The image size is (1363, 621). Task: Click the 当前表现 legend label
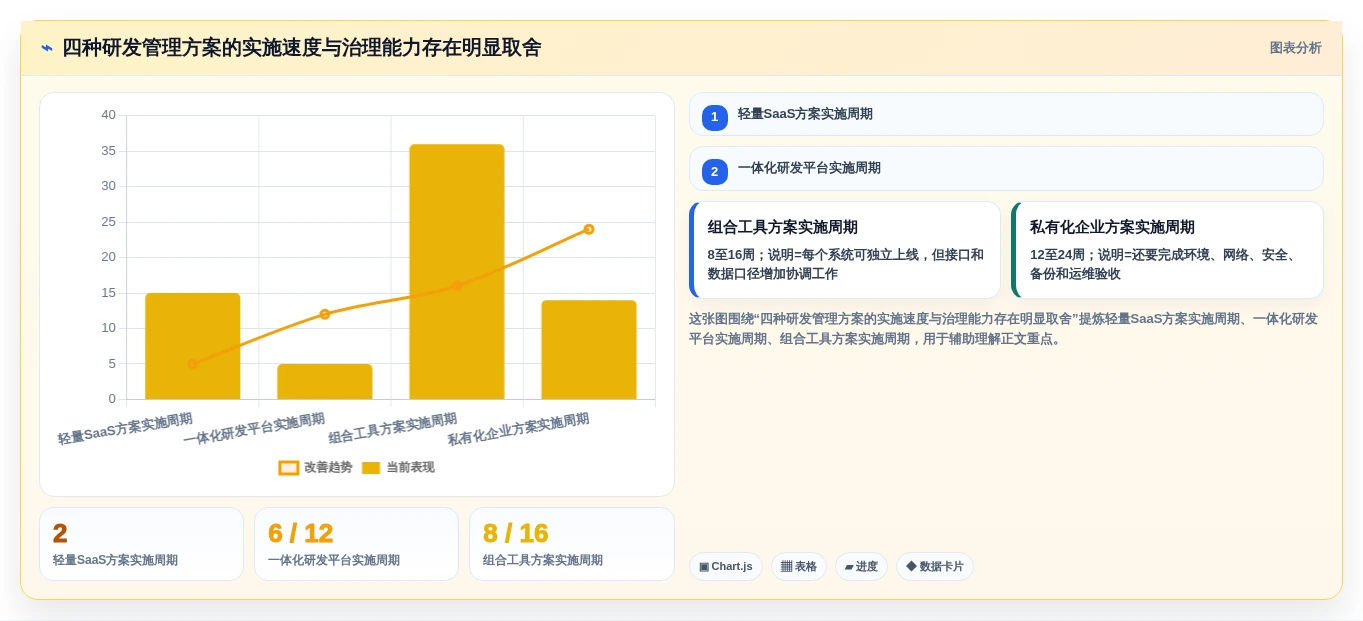[x=410, y=467]
